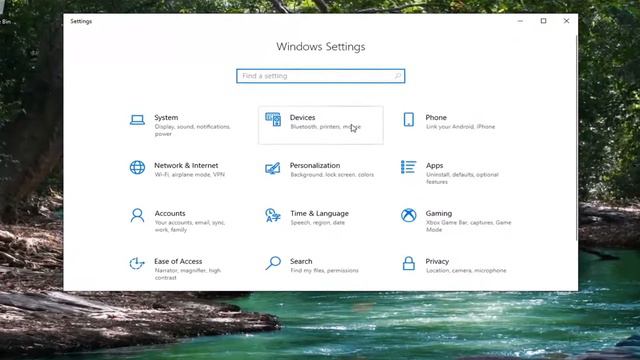The height and width of the screenshot is (360, 640).
Task: Click the magnifier icon in the search box
Action: click(x=397, y=76)
